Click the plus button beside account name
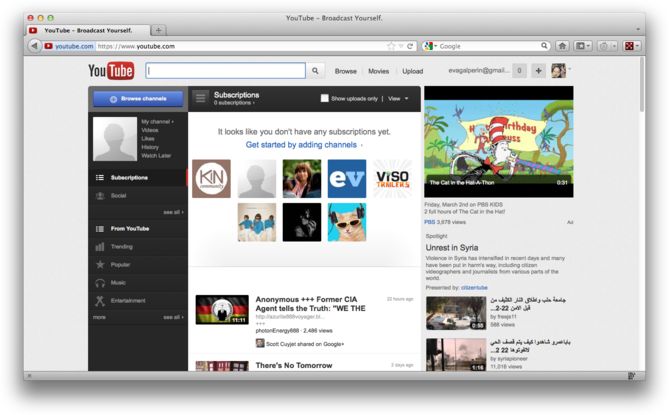 click(538, 71)
